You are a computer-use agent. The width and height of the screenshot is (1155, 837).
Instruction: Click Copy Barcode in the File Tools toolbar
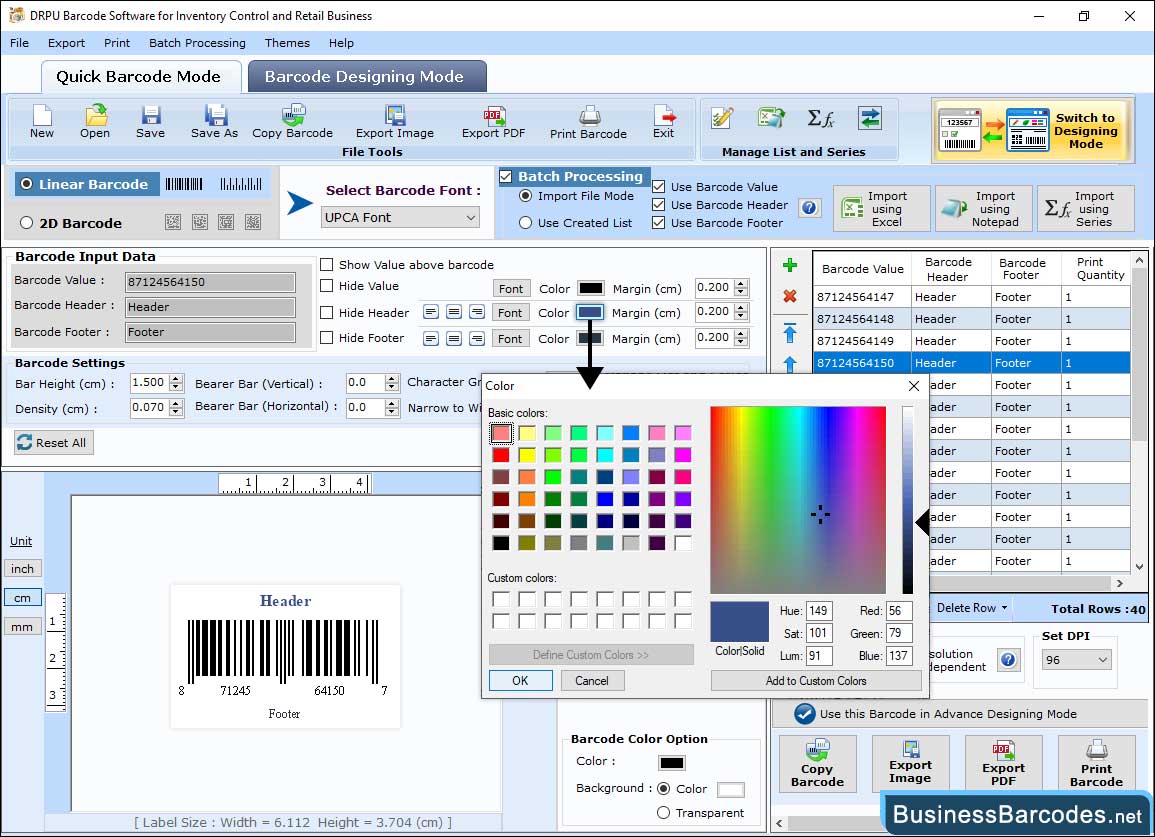[292, 121]
